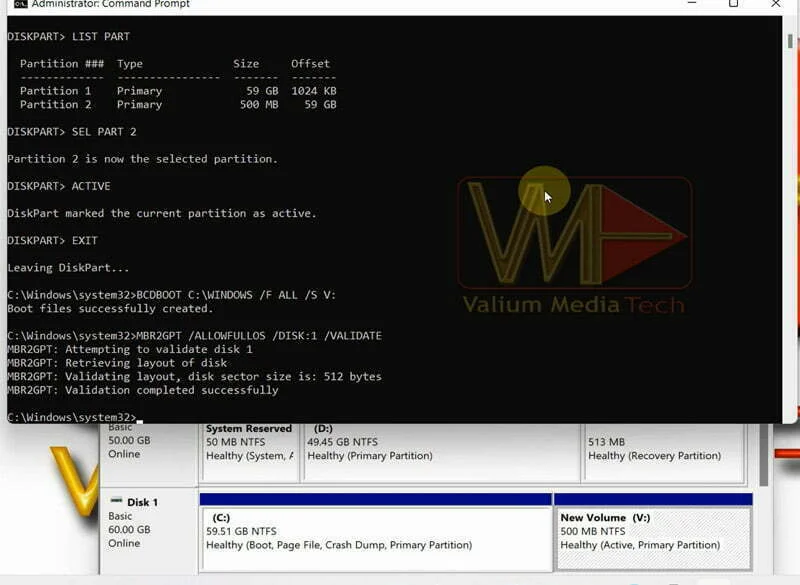Screen dimensions: 800x585
Task: Click the 'Size' column header in partition list
Action: tap(246, 64)
